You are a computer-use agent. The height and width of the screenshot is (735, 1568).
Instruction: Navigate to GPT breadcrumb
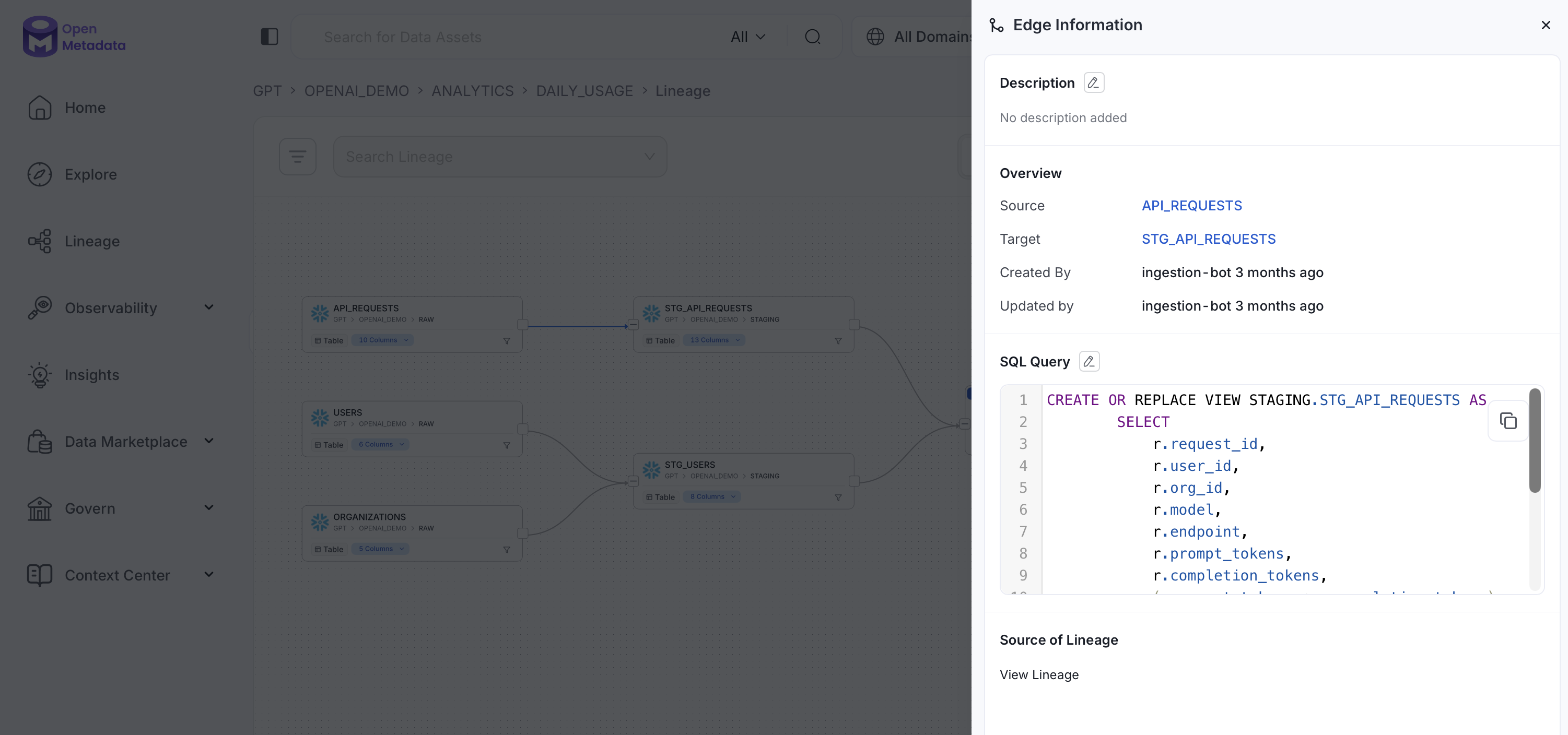[267, 91]
